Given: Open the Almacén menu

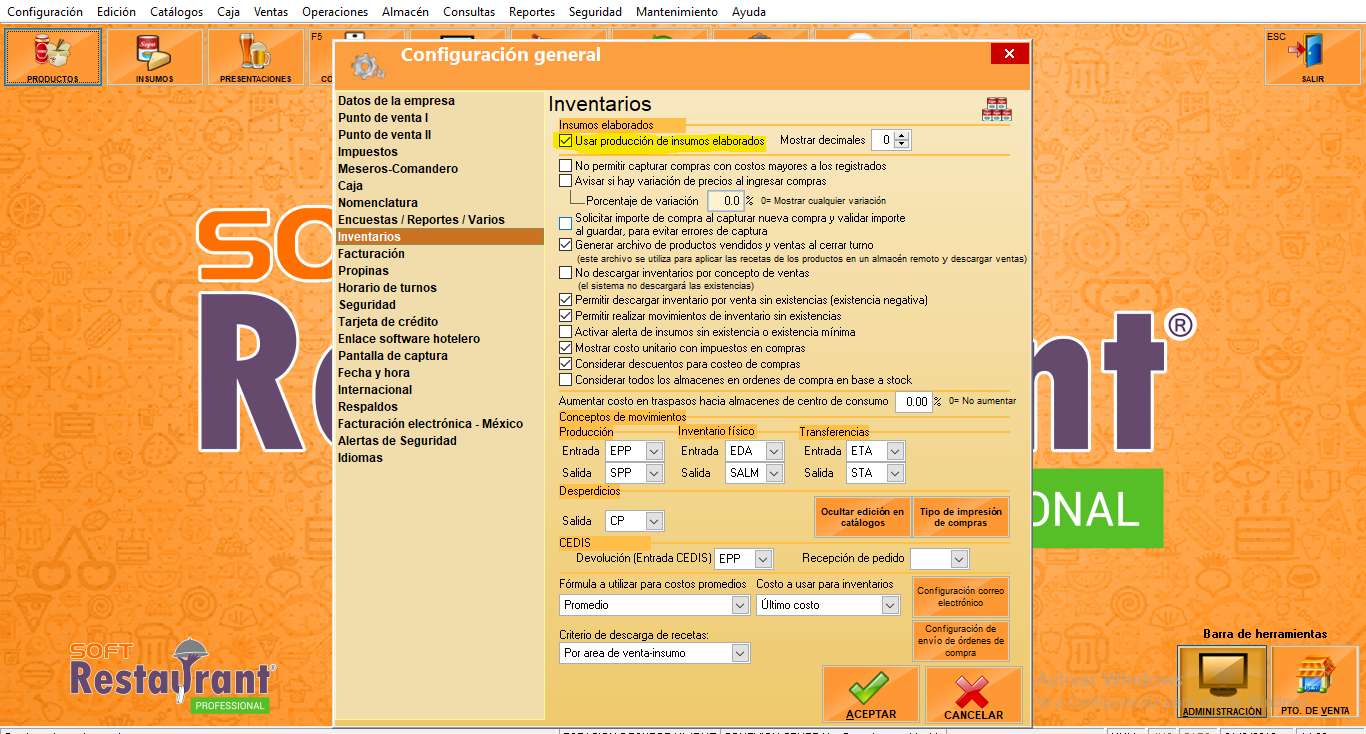Looking at the screenshot, I should click(x=405, y=12).
